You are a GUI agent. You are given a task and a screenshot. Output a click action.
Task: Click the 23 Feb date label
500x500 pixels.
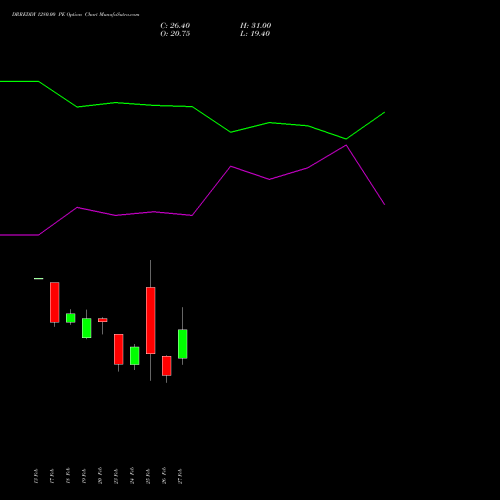click(116, 476)
